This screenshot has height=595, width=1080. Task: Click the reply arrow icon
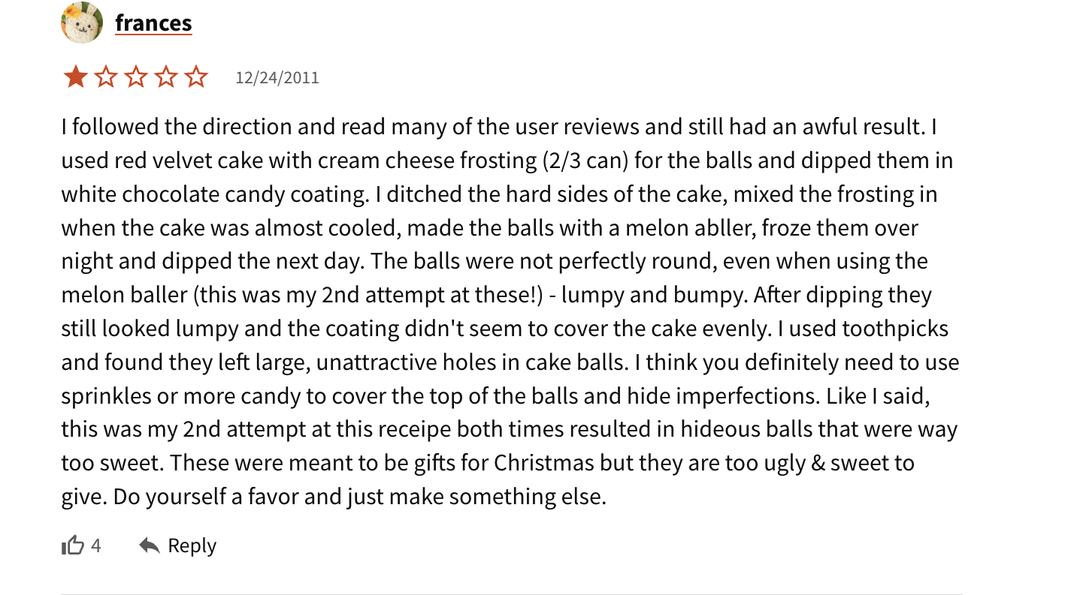pos(149,545)
